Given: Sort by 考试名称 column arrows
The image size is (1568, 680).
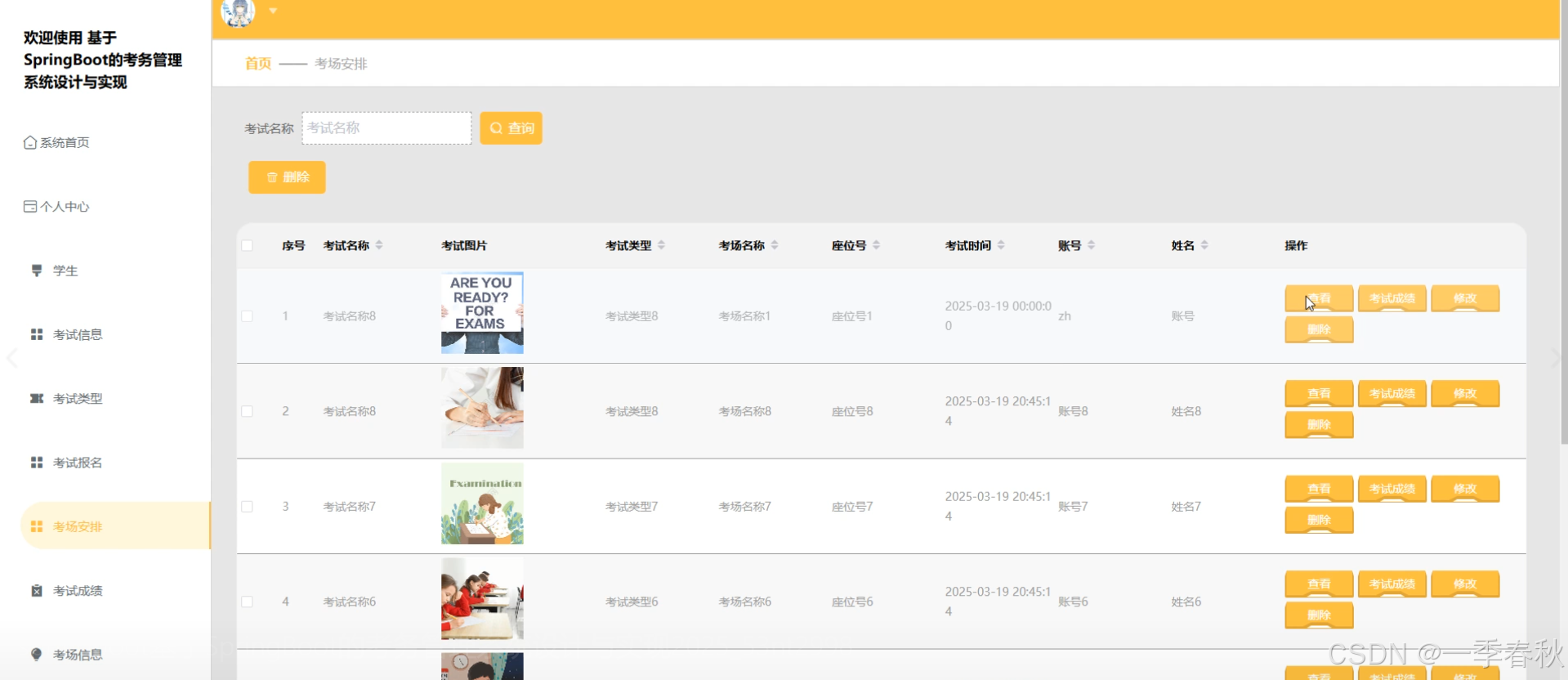Looking at the screenshot, I should click(x=379, y=245).
